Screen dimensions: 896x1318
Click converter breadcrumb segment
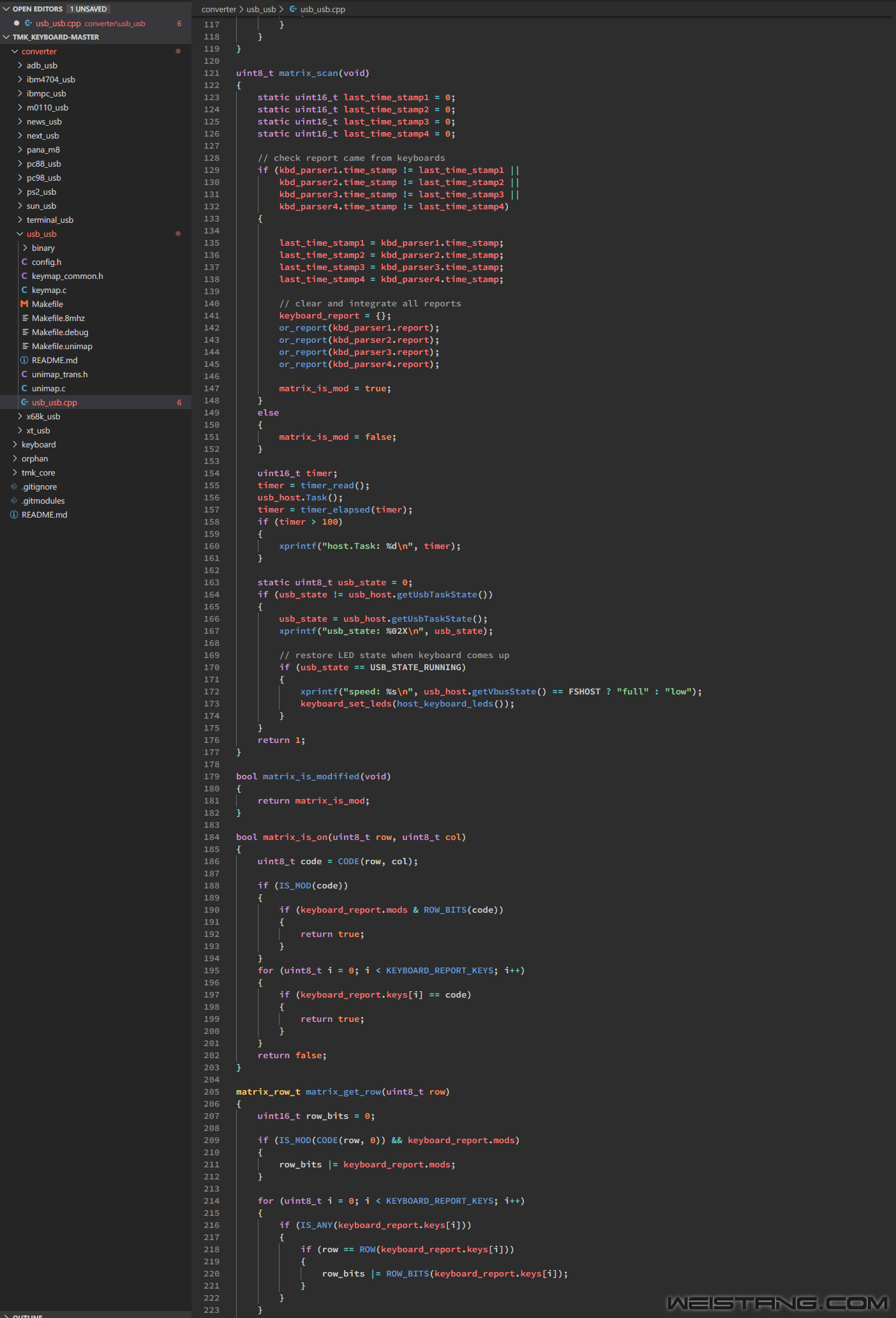[x=219, y=9]
